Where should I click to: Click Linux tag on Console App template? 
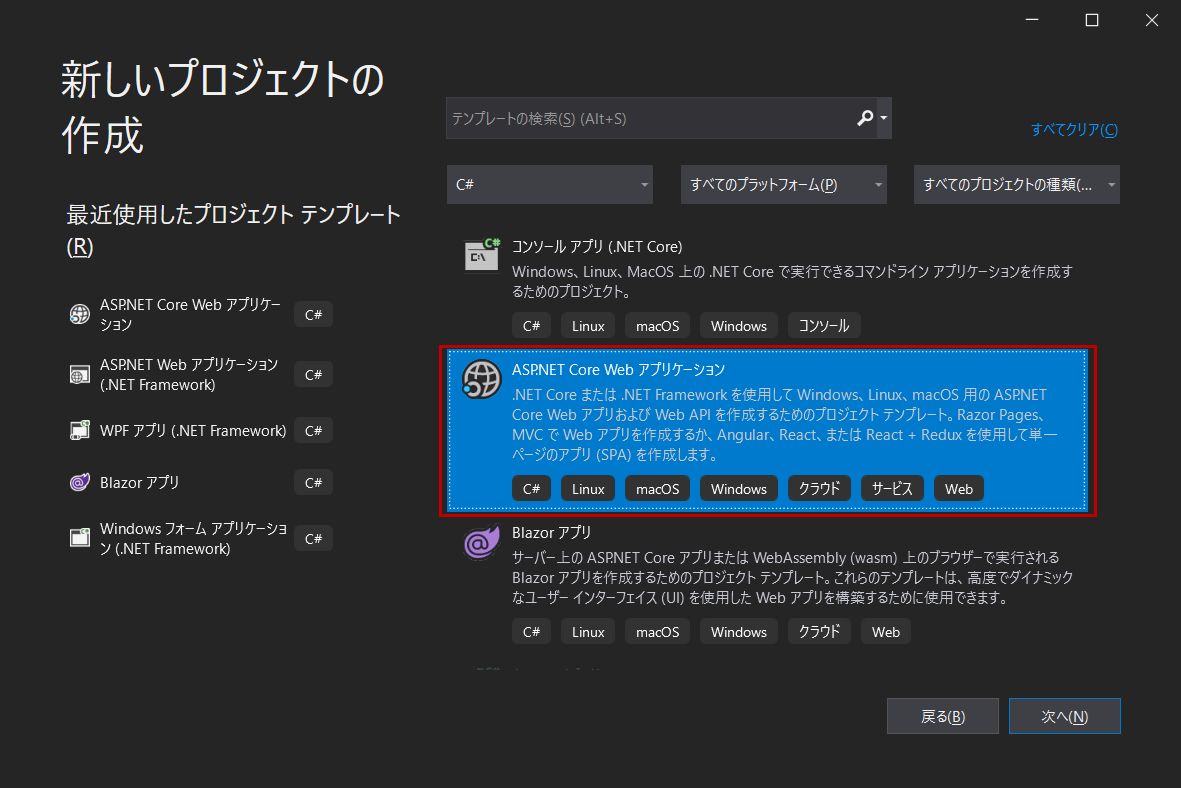[x=587, y=325]
